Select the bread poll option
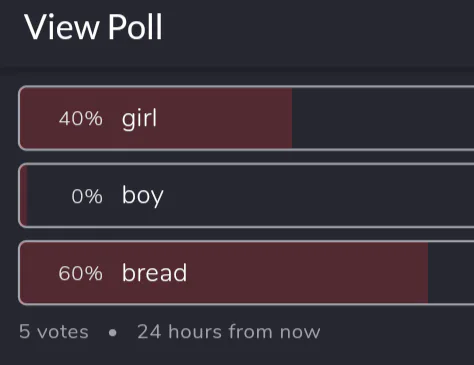This screenshot has height=365, width=474. pyautogui.click(x=246, y=273)
